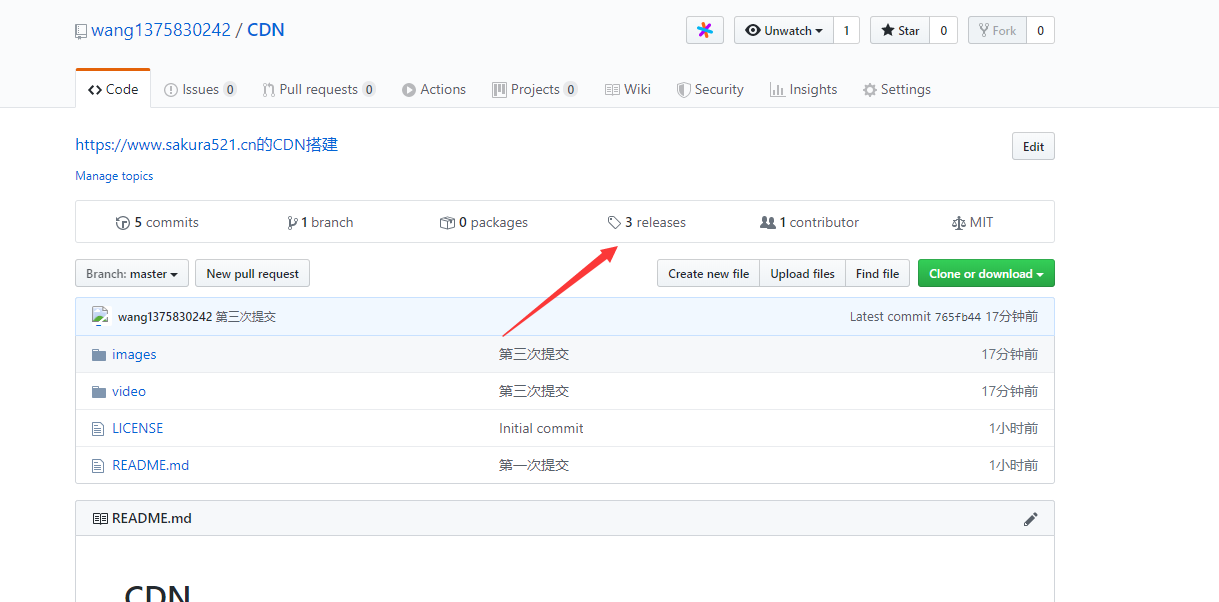Star this repository
The image size is (1219, 602).
point(900,30)
